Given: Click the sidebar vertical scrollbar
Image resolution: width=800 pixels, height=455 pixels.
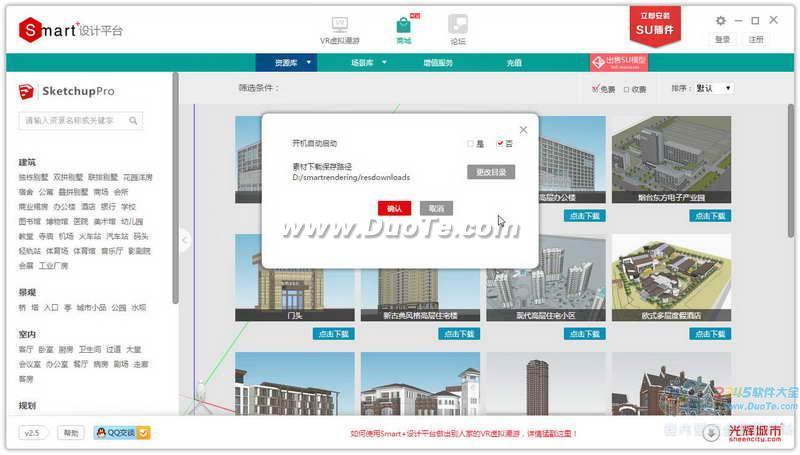Looking at the screenshot, I should pos(175,189).
